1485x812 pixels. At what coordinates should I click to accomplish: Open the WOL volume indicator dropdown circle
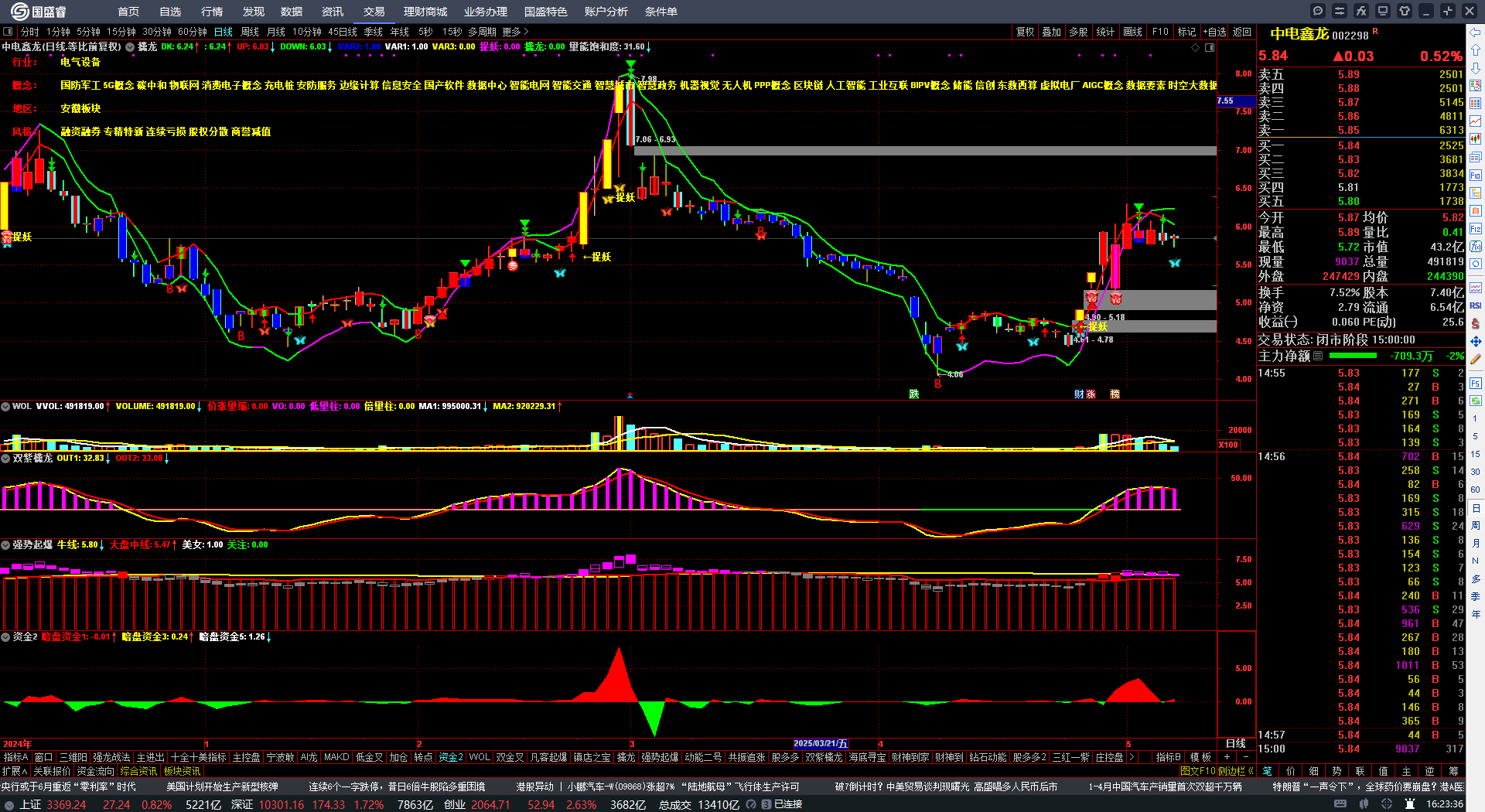tap(5, 406)
